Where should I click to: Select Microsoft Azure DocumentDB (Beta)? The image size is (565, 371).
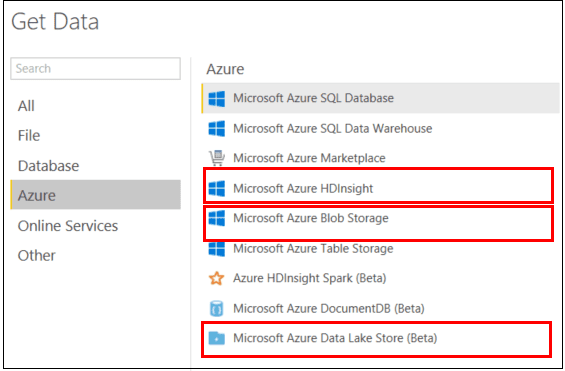click(x=329, y=309)
